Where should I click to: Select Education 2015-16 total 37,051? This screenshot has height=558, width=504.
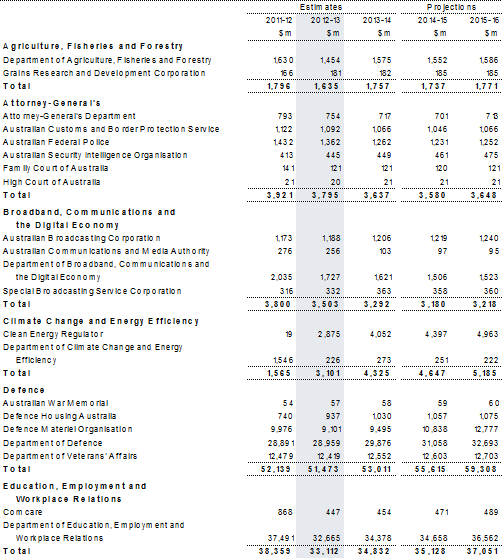[x=482, y=551]
